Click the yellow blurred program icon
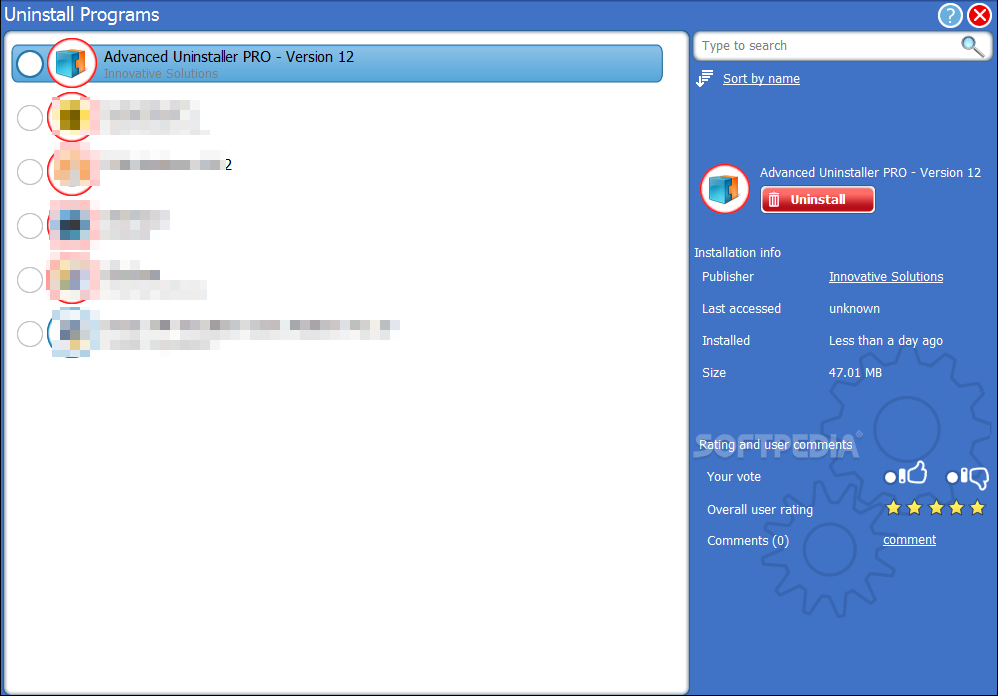 72,117
